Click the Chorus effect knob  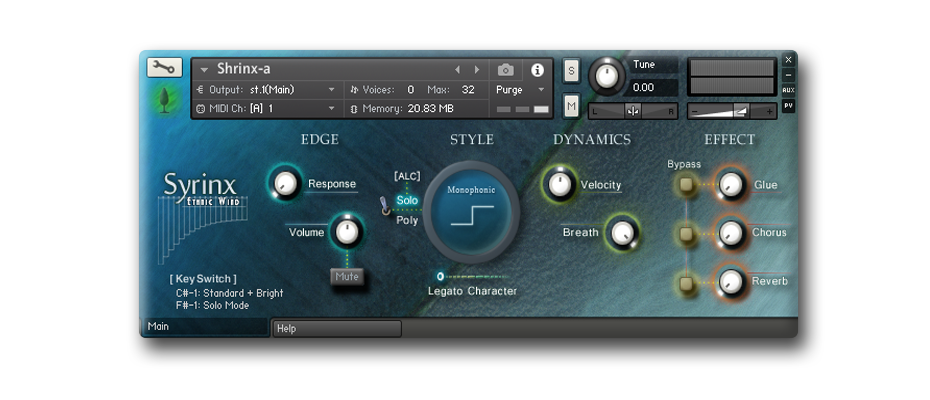click(x=731, y=234)
